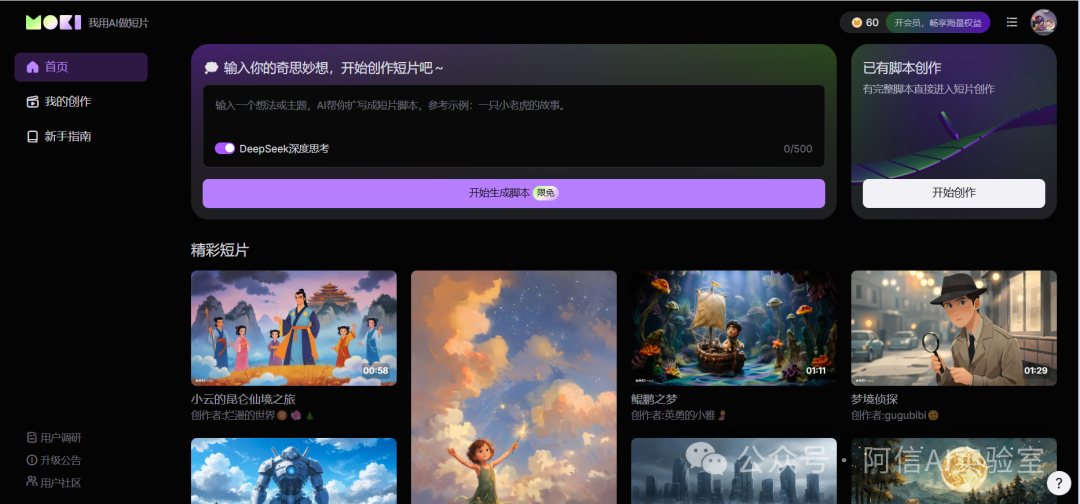Click title text 鲲鹏之梦
1080x504 pixels.
[x=654, y=399]
